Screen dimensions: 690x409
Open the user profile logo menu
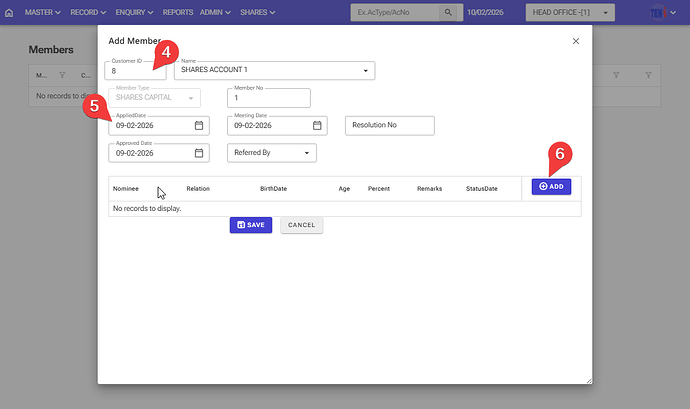pyautogui.click(x=658, y=13)
